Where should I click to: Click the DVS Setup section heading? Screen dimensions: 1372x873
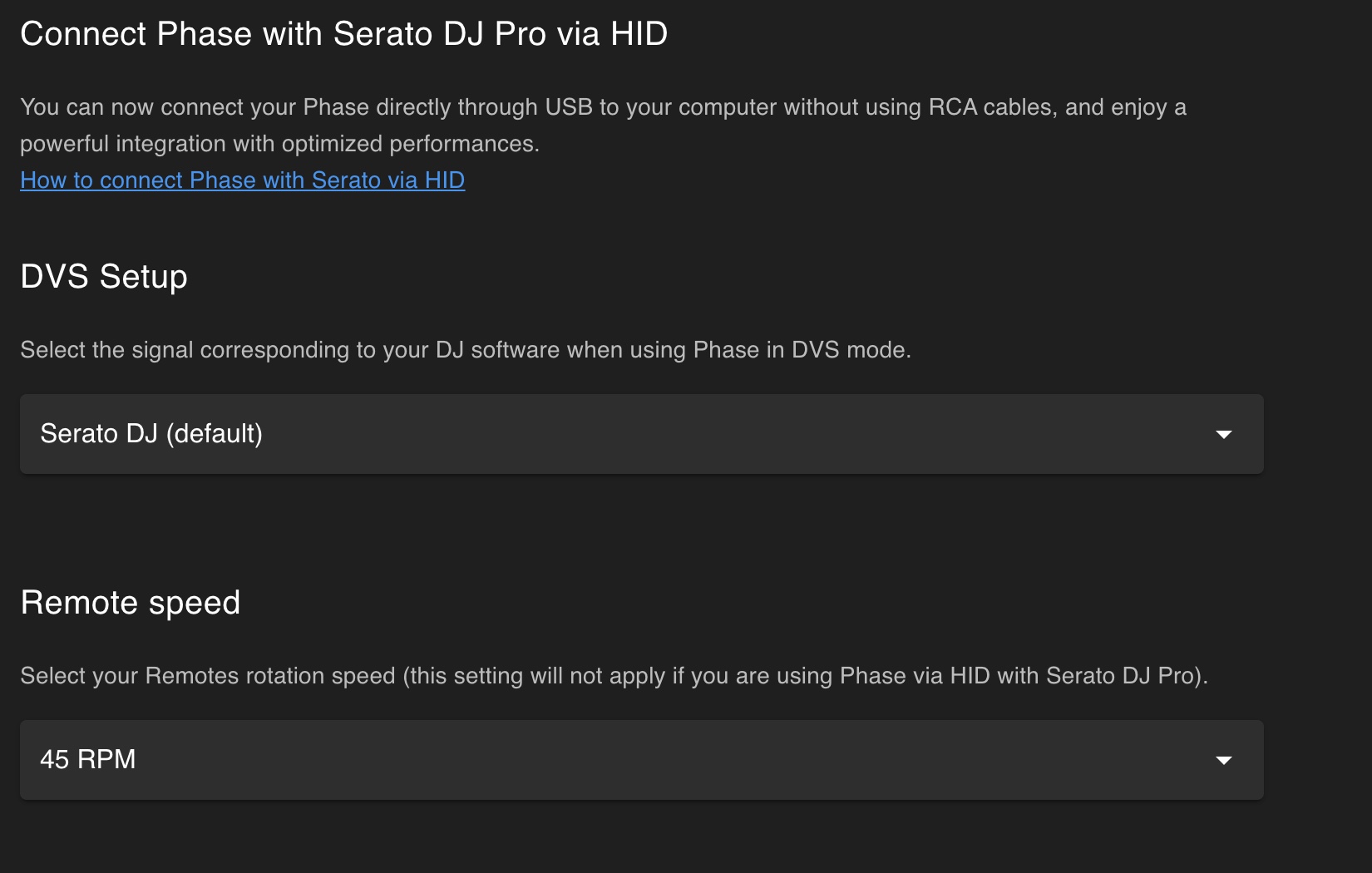pos(104,277)
